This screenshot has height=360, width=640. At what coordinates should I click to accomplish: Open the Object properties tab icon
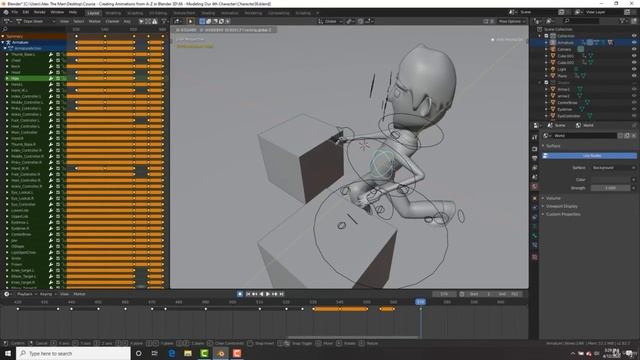535,198
